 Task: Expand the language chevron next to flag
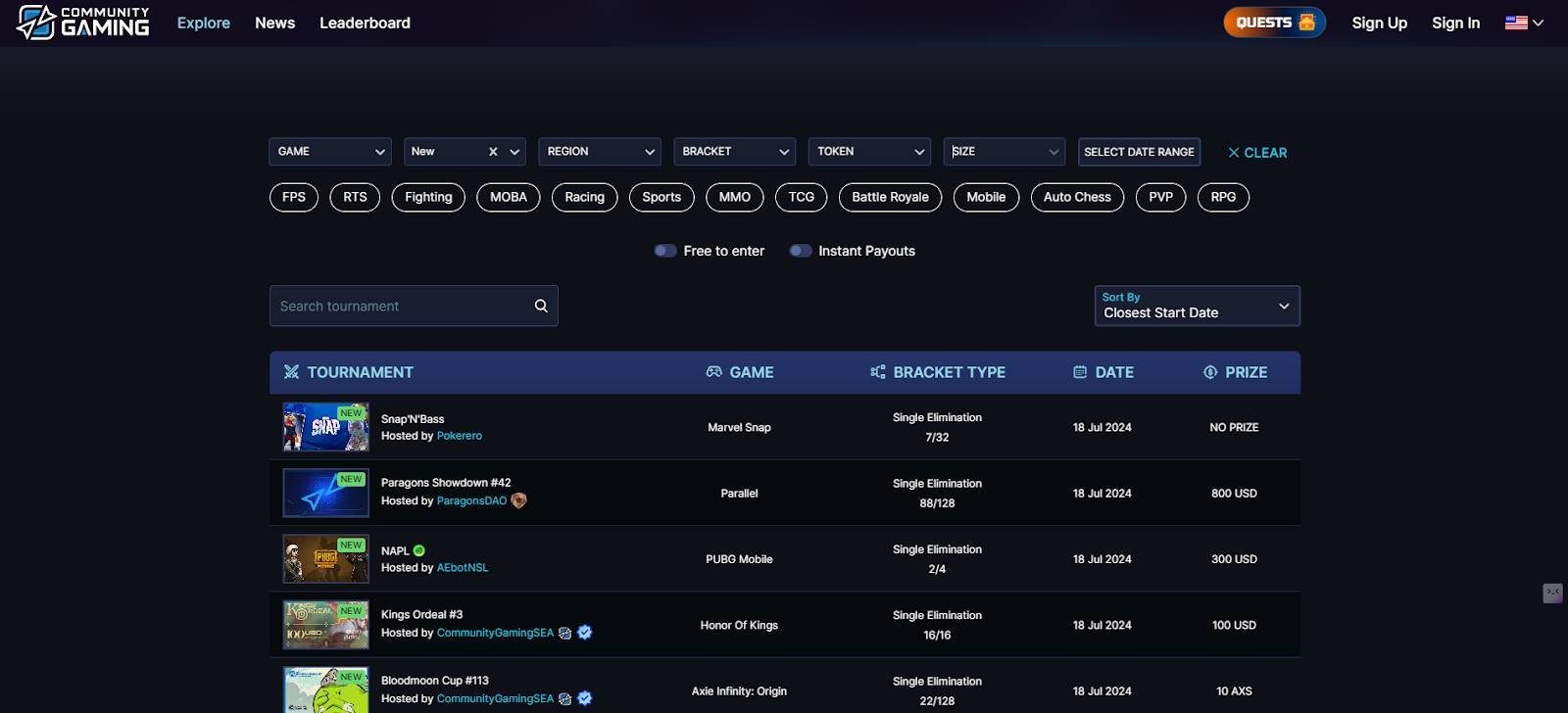click(x=1538, y=23)
